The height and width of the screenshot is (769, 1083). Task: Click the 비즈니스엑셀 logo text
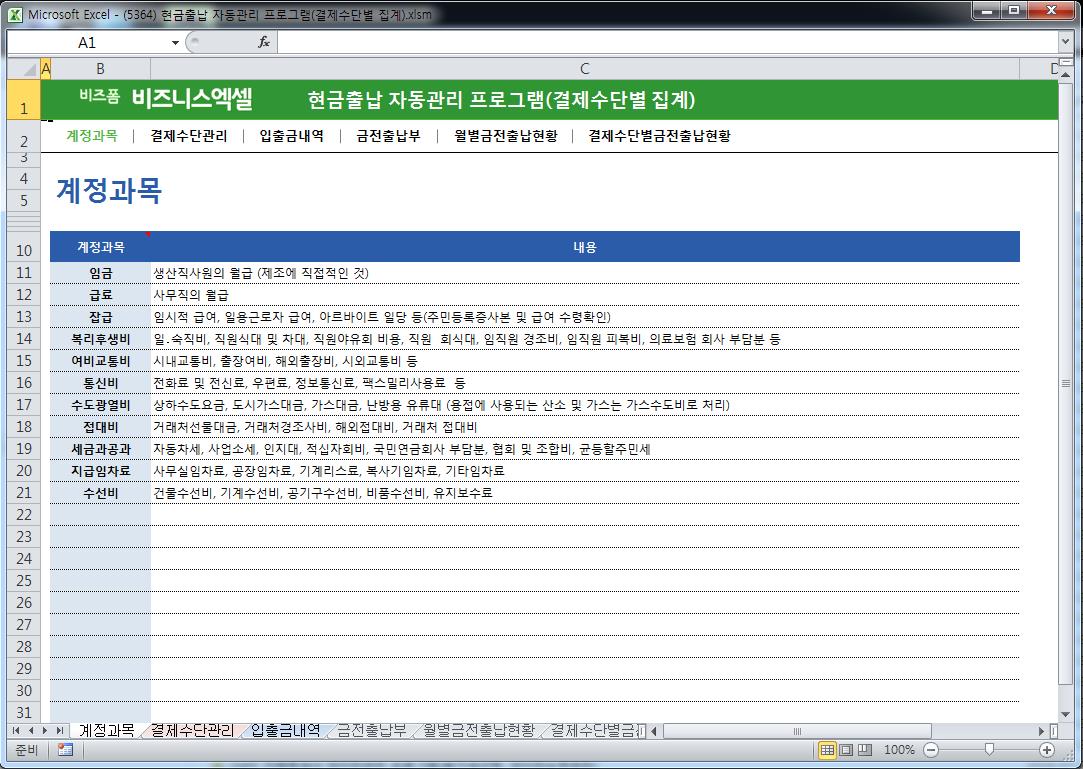192,99
